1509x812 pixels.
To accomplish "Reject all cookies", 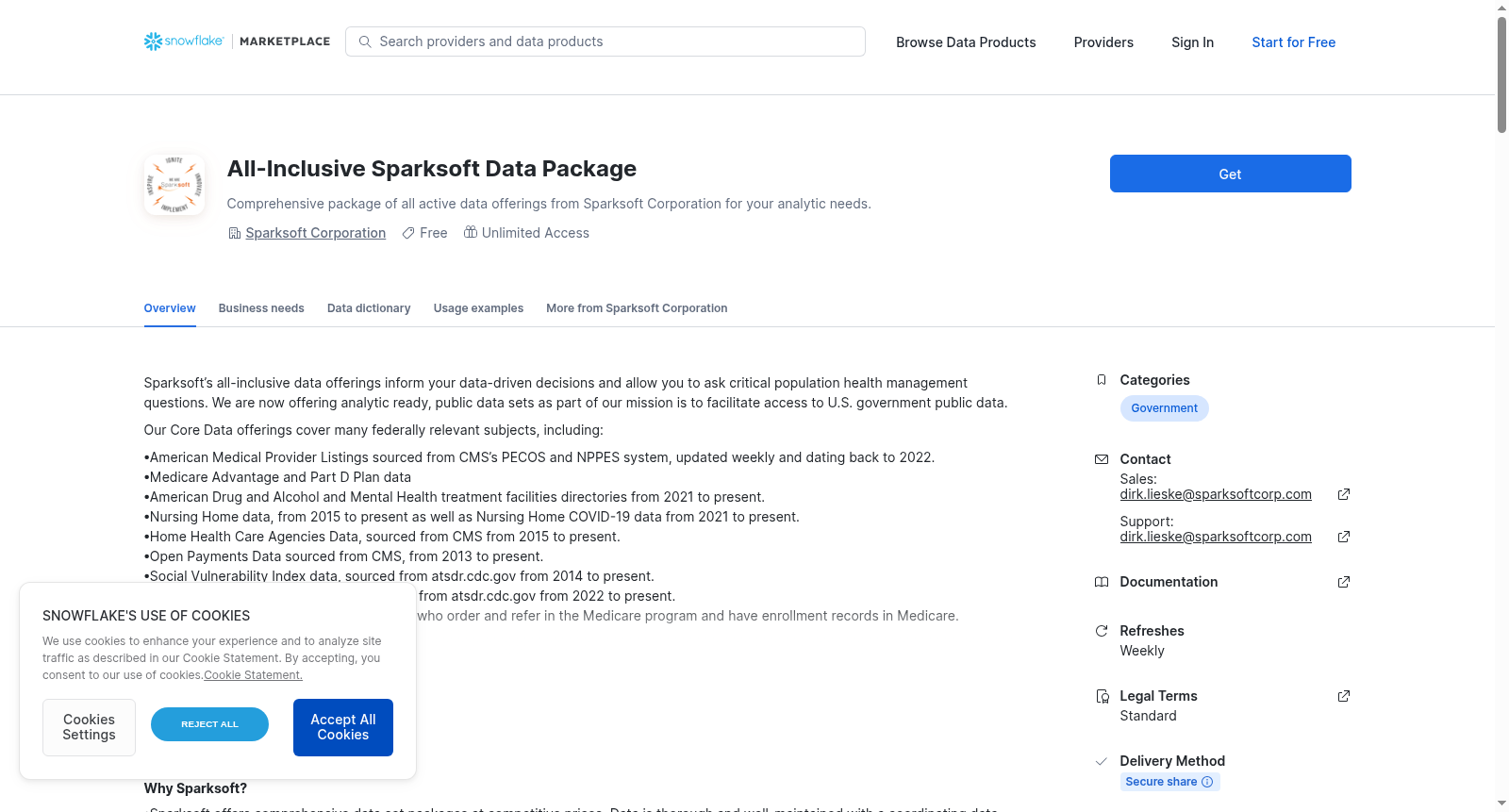I will pyautogui.click(x=209, y=724).
